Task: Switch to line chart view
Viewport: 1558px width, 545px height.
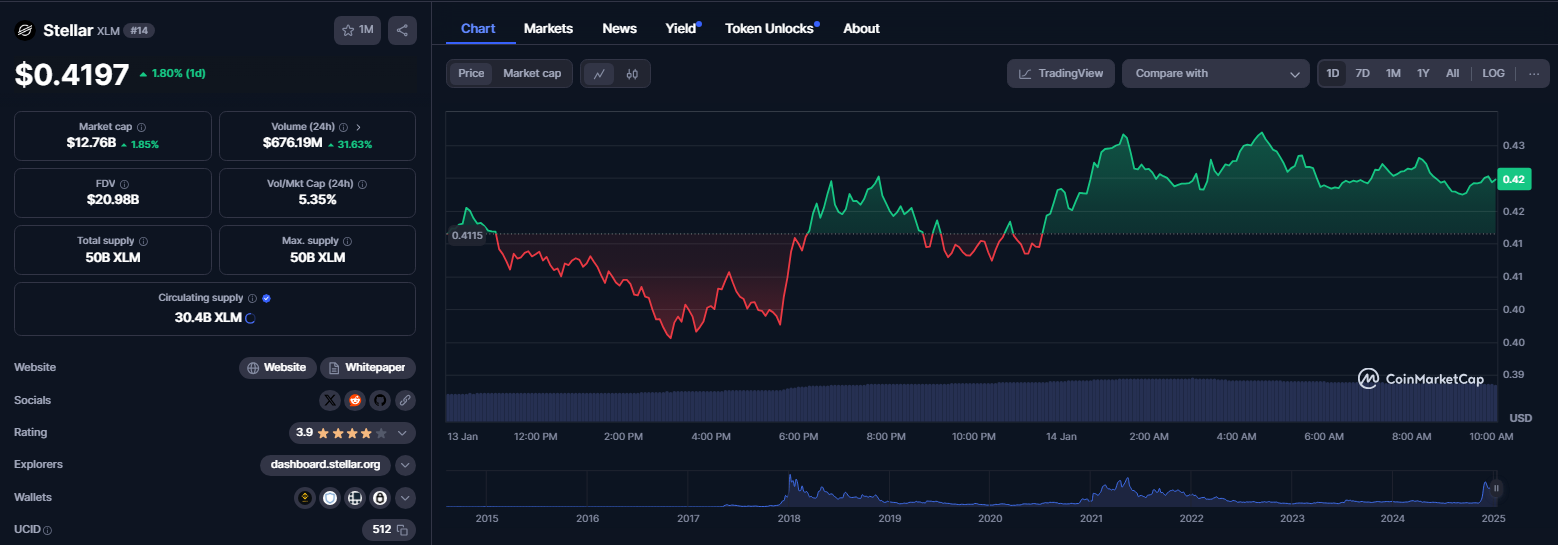Action: point(599,73)
